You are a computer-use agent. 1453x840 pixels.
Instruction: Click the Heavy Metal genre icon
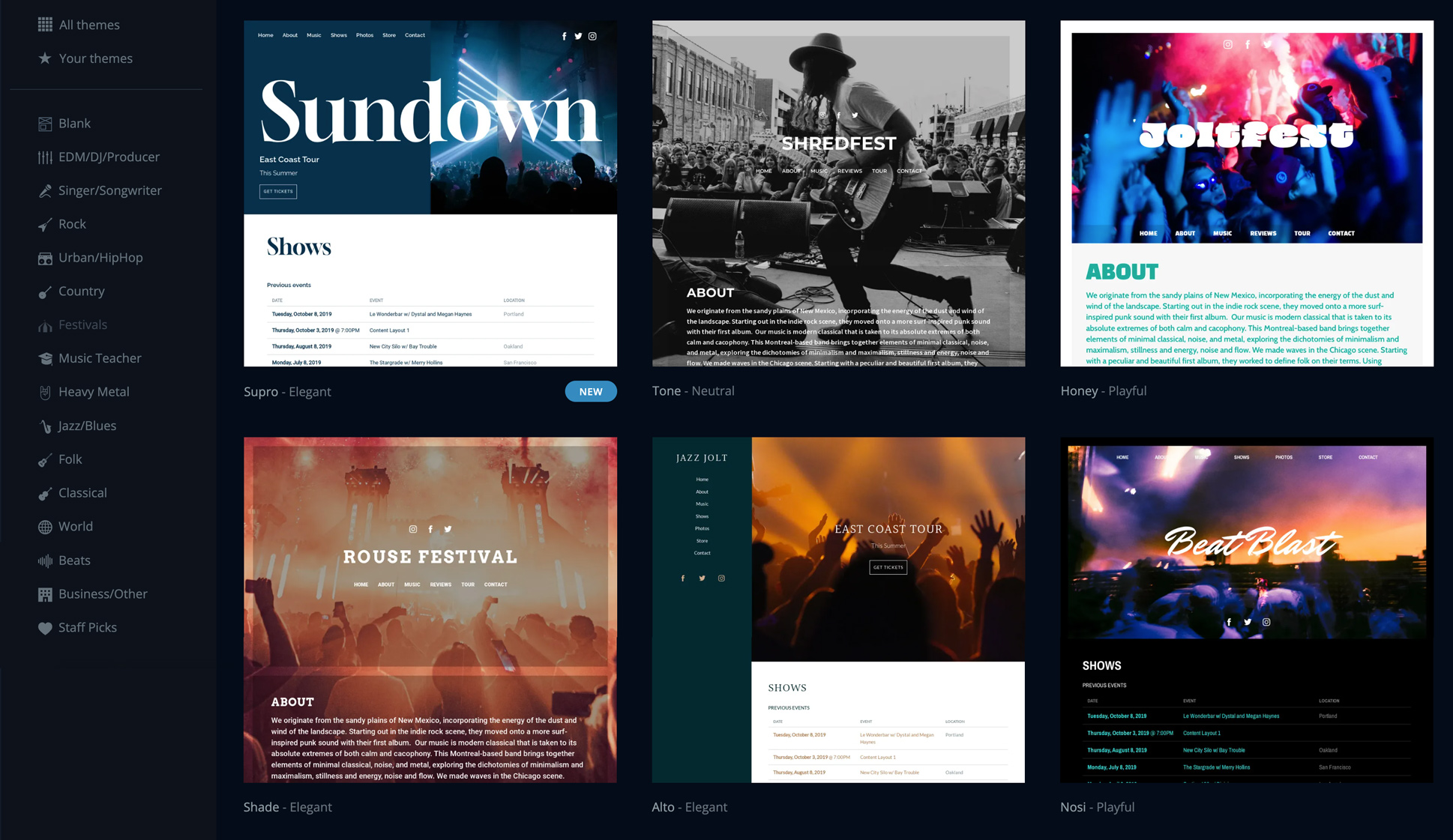45,391
